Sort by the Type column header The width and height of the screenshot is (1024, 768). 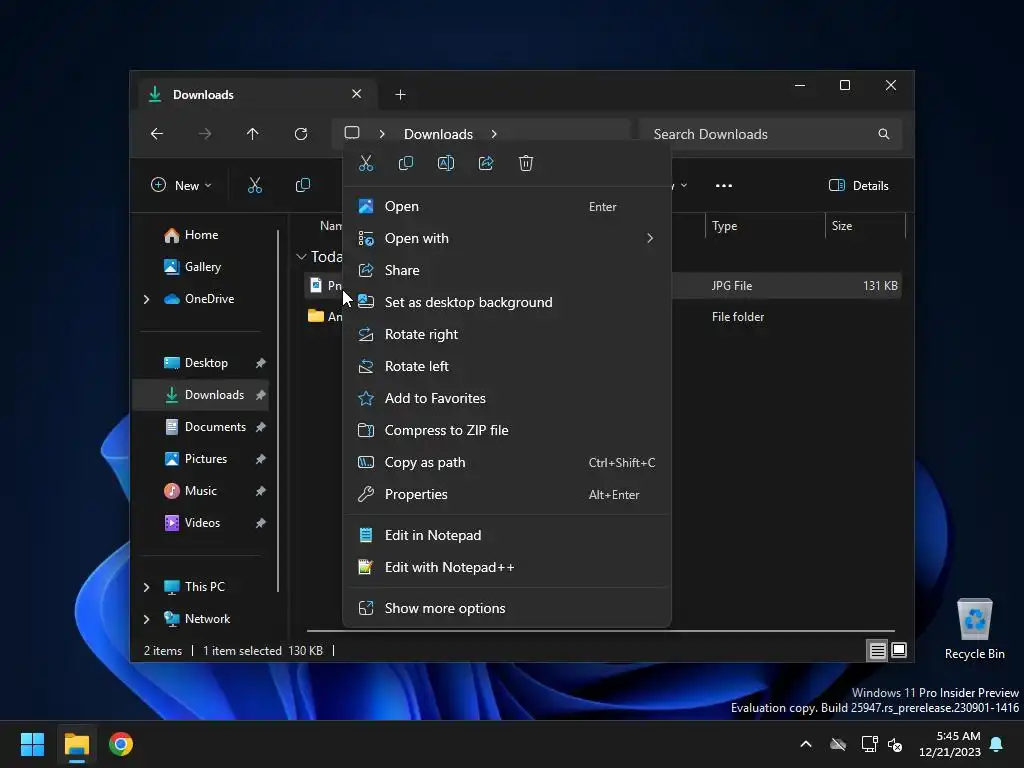tap(765, 226)
